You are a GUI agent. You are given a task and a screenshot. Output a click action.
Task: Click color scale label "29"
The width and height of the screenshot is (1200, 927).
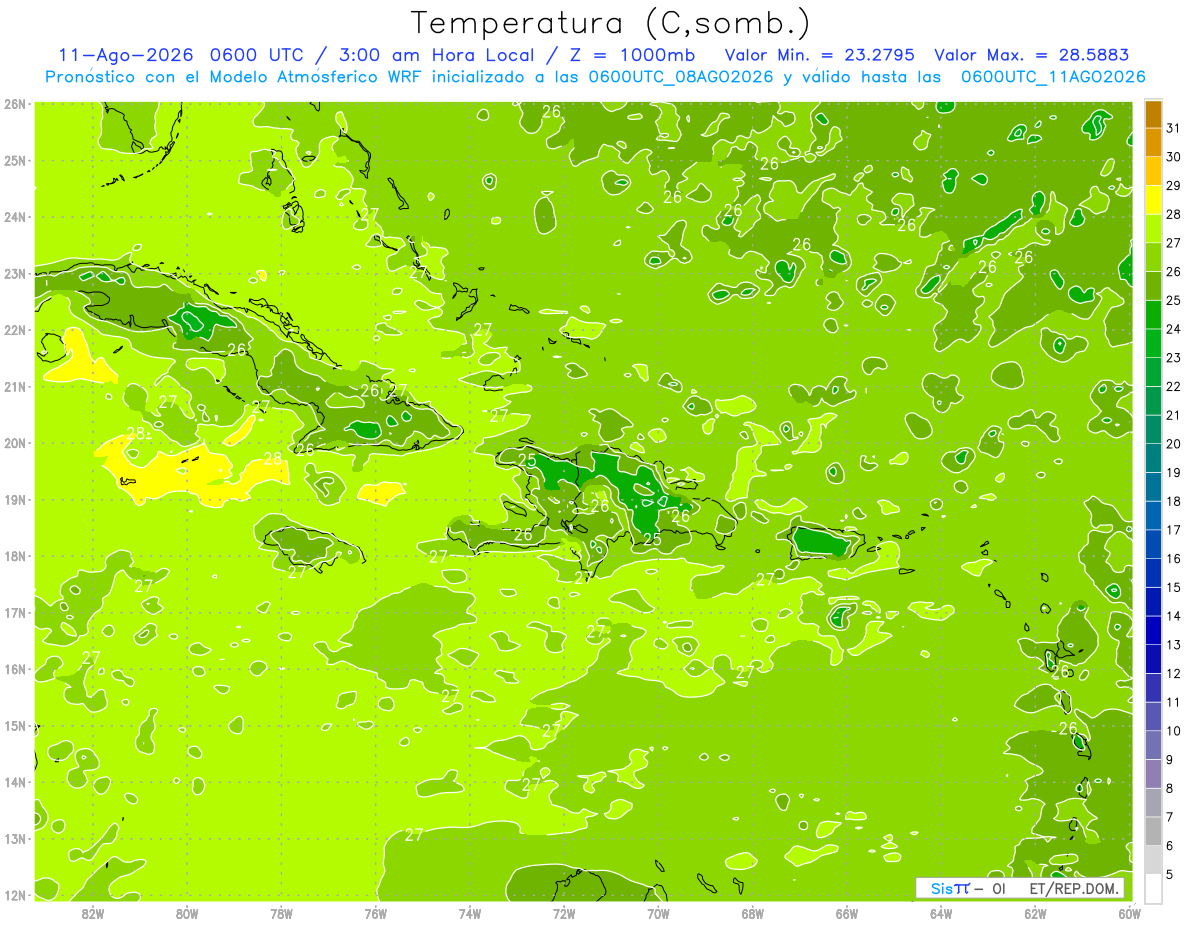pyautogui.click(x=1174, y=185)
